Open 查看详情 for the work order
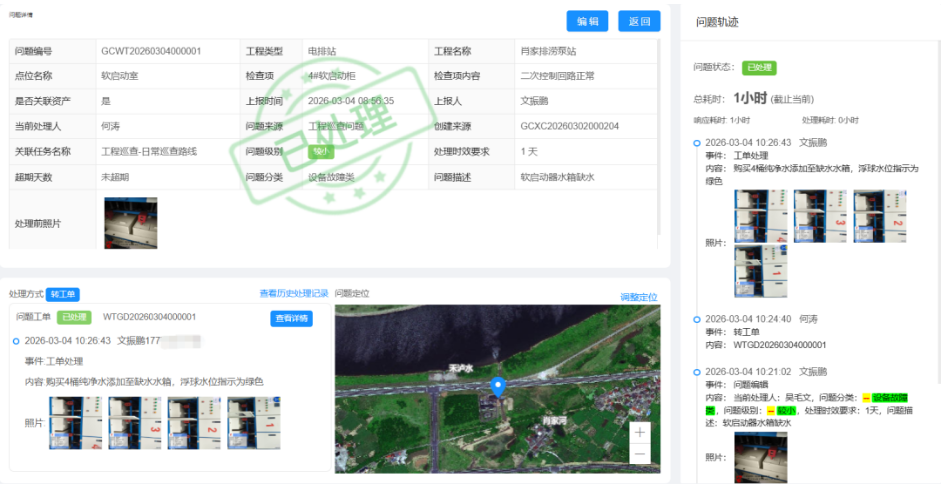The image size is (951, 496). [291, 319]
